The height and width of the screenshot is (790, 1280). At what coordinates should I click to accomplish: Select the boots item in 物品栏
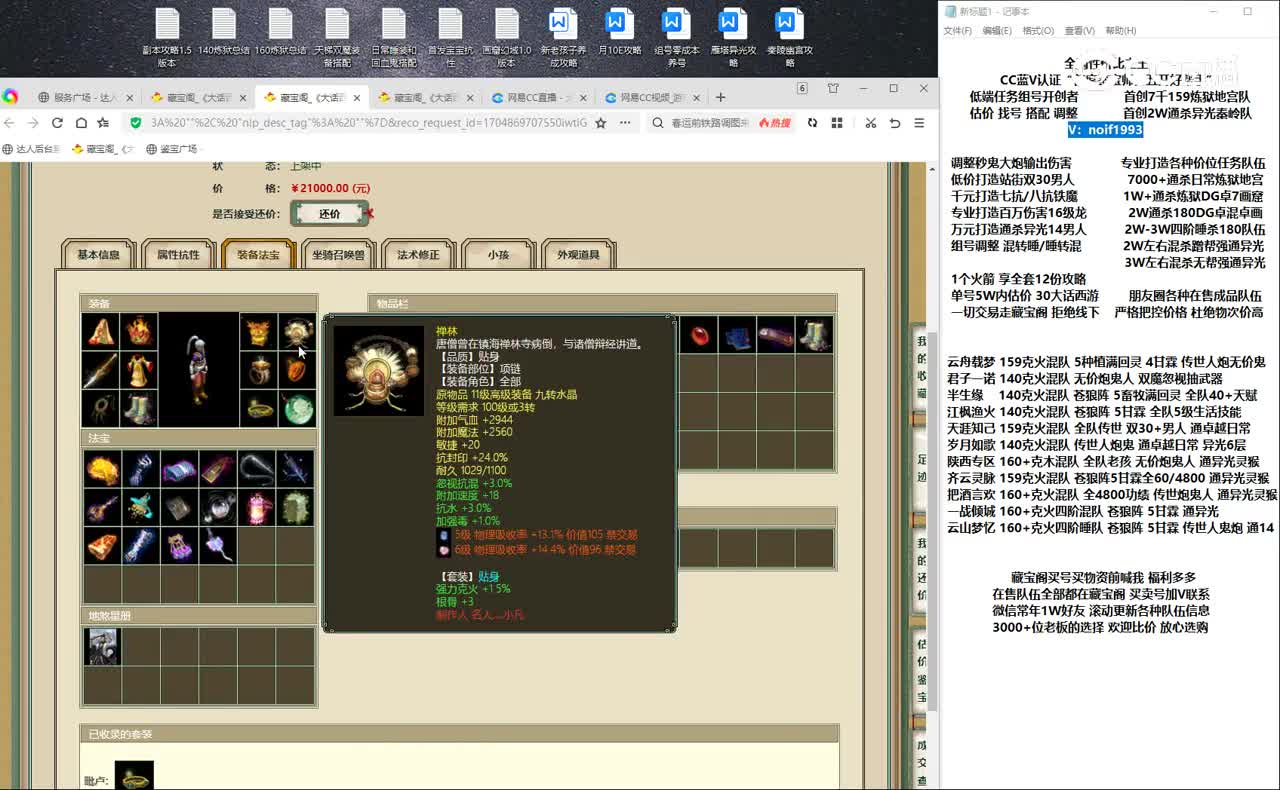(814, 335)
